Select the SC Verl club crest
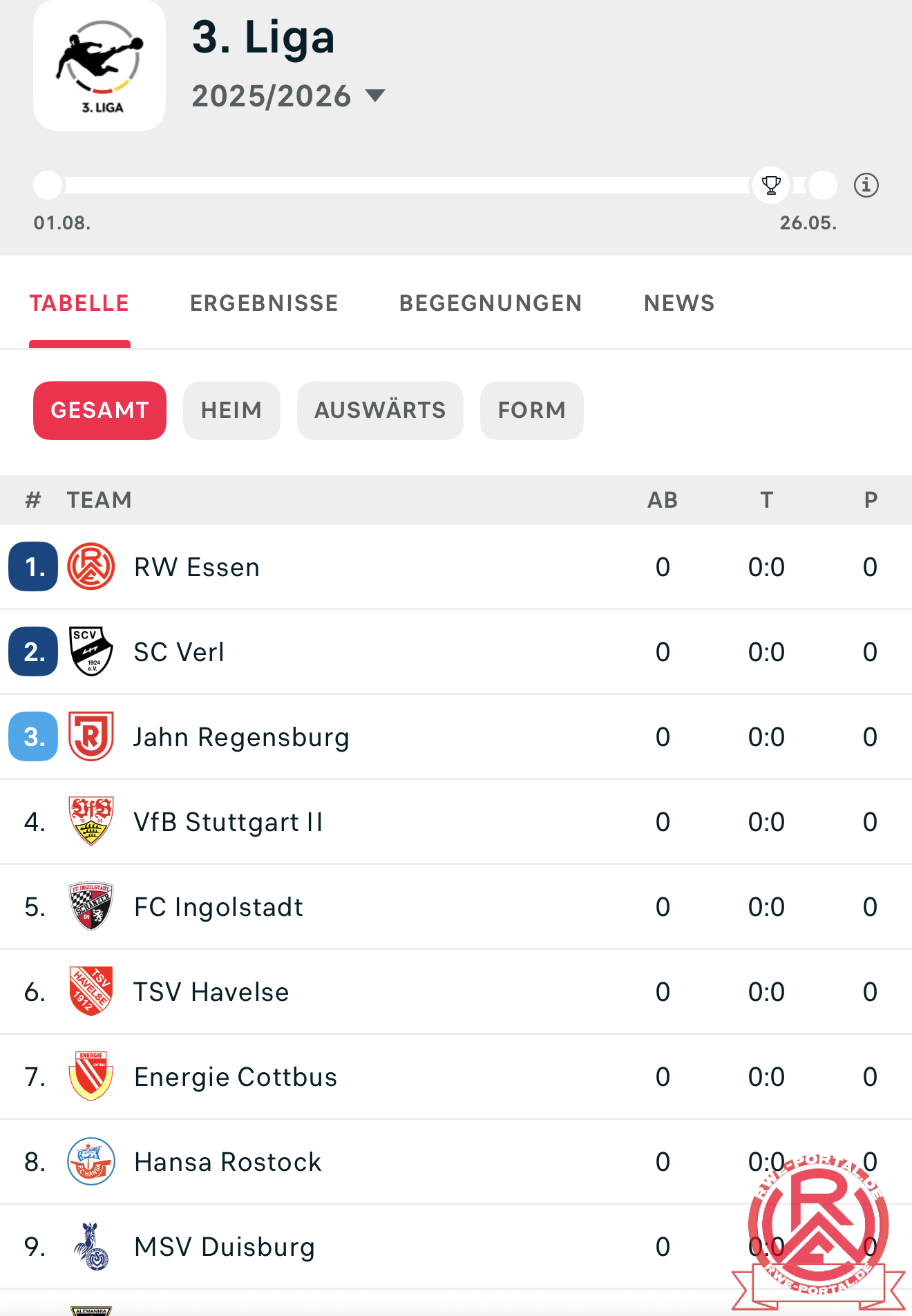The image size is (912, 1316). (91, 651)
